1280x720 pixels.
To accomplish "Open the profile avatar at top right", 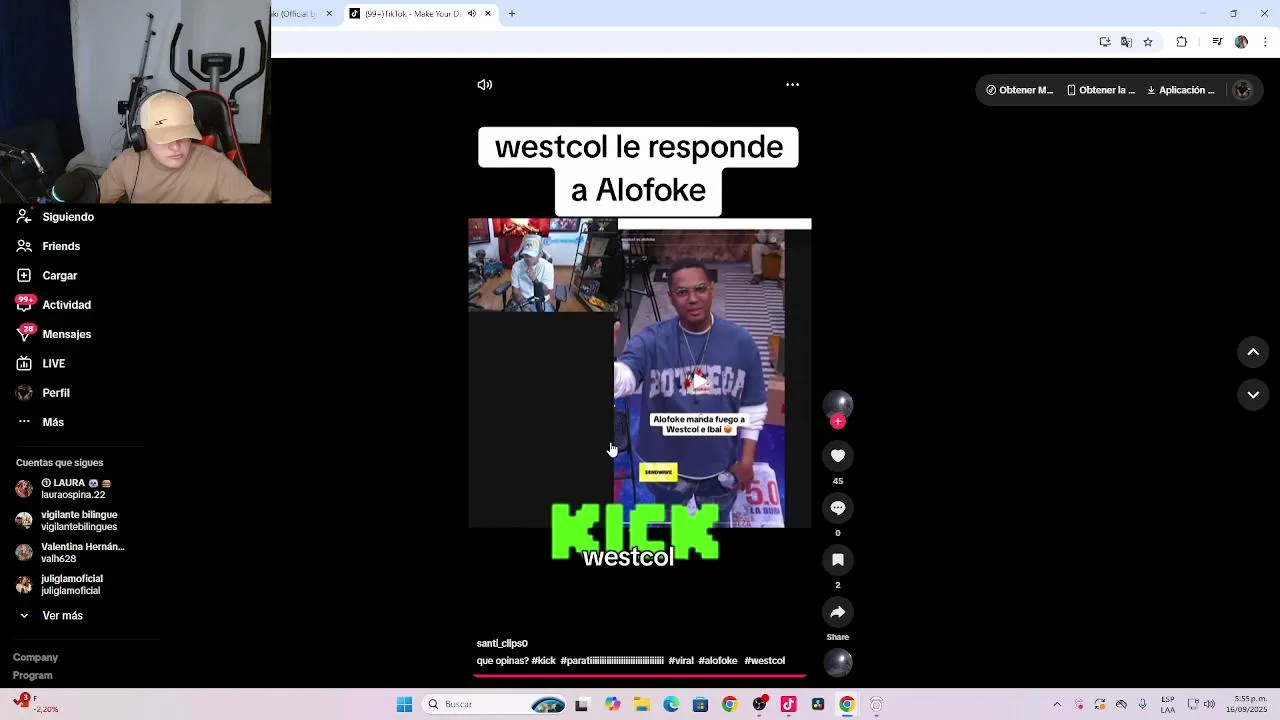I will click(1243, 90).
